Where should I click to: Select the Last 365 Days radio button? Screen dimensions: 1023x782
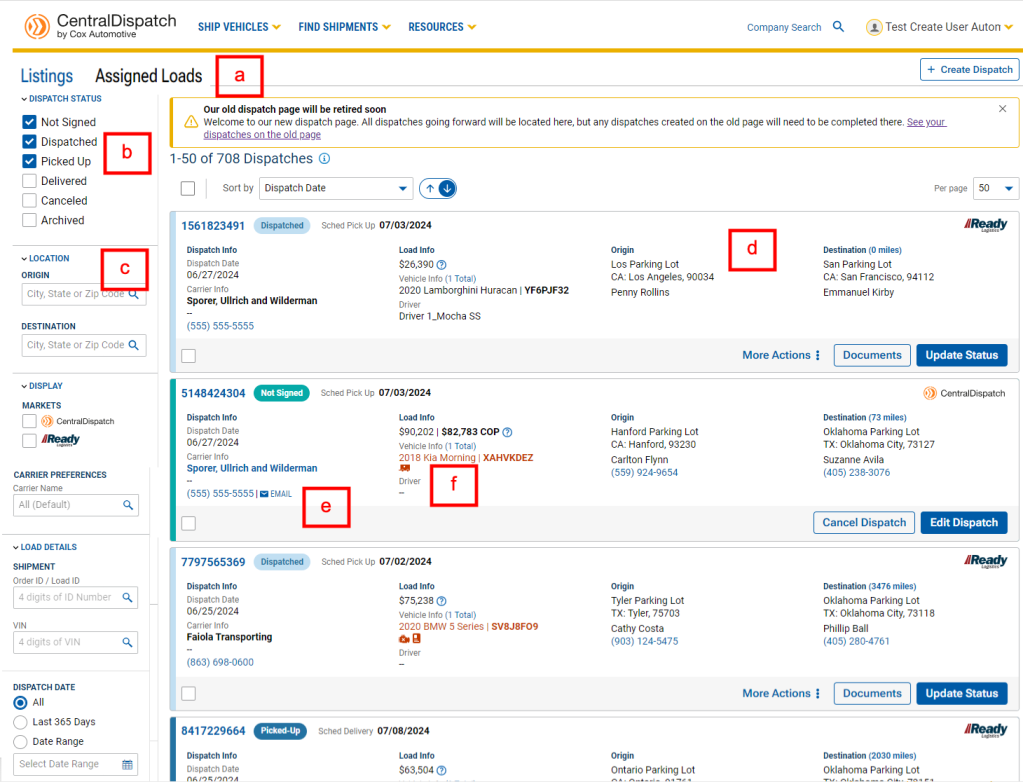20,722
